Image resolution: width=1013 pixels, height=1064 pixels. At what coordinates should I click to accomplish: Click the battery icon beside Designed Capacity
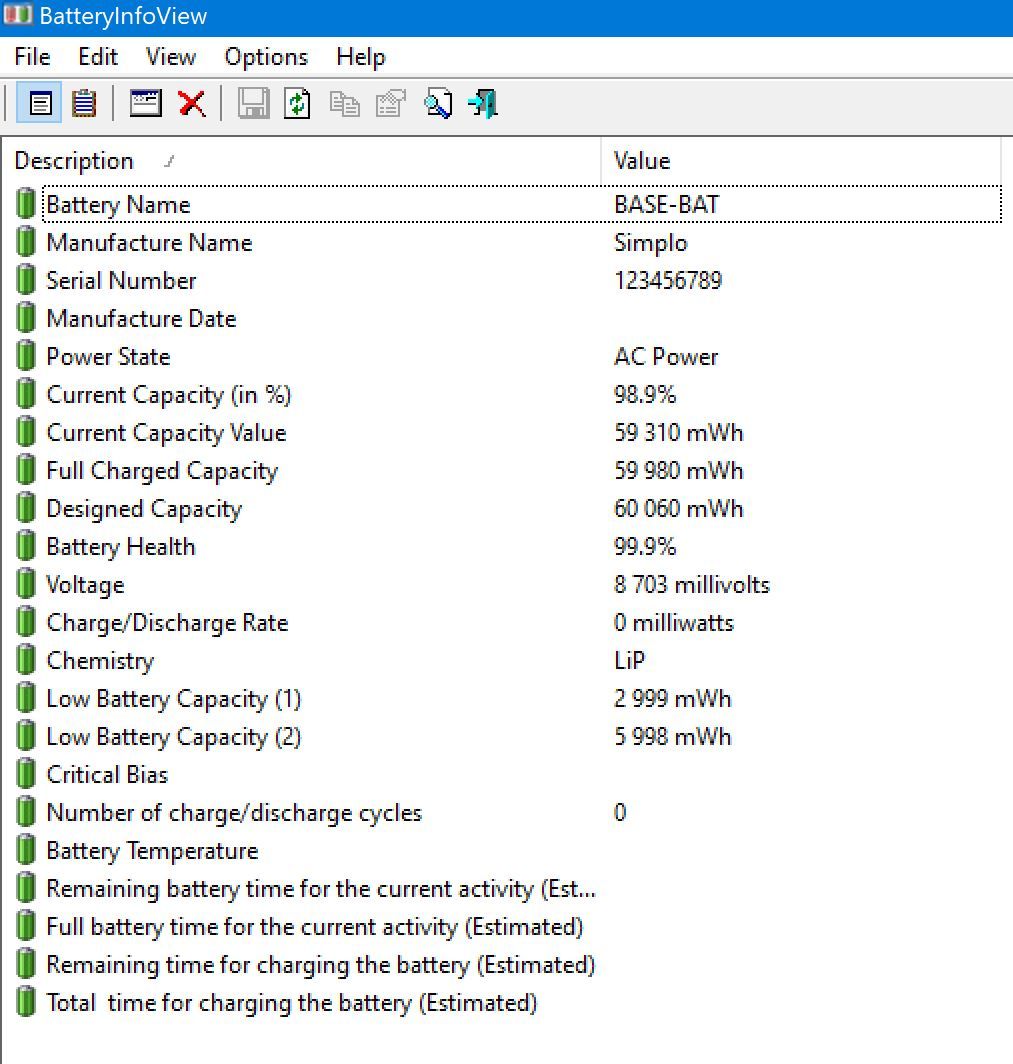pos(26,508)
